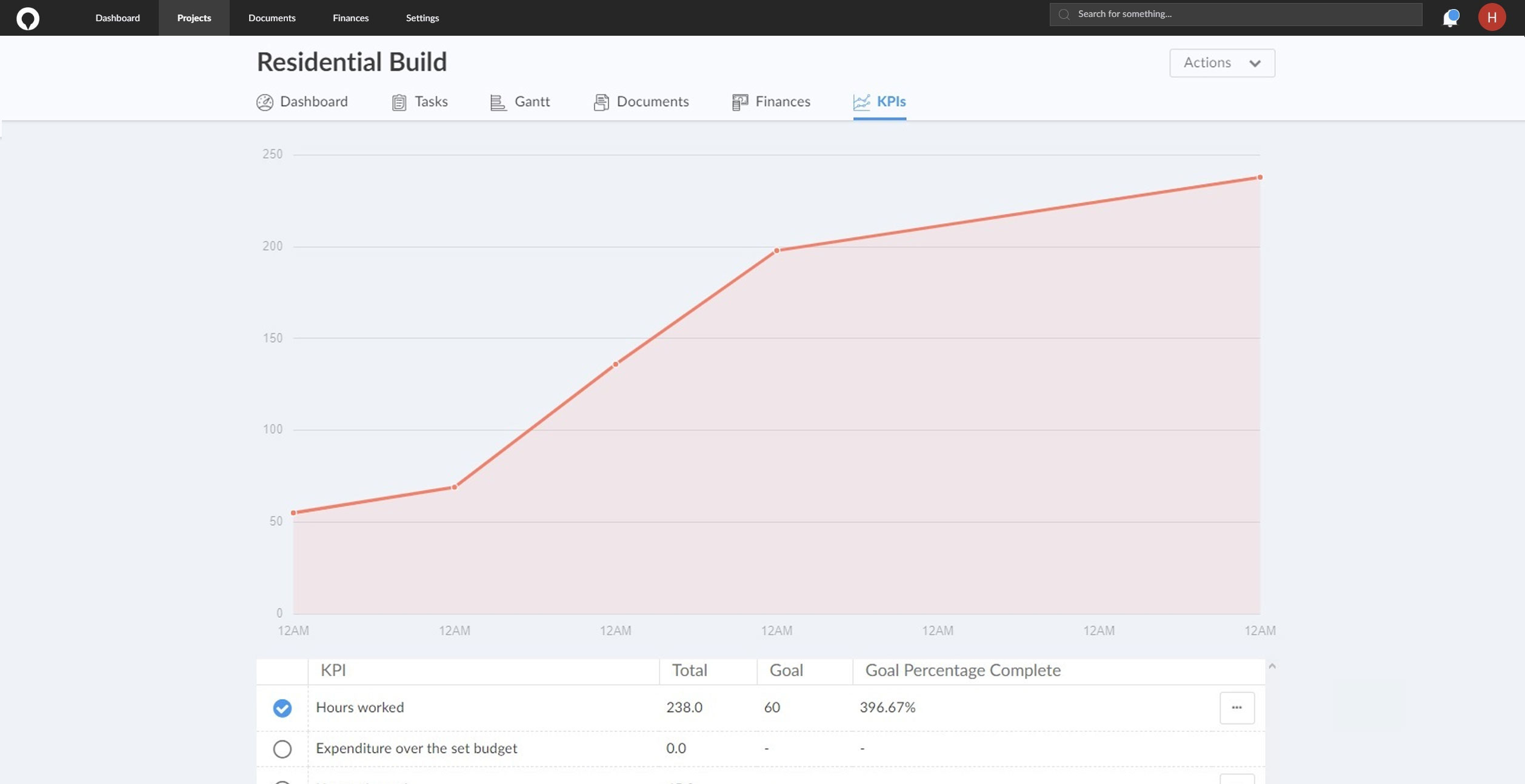Toggle the third KPI row radio button
1525x784 pixels.
[282, 782]
